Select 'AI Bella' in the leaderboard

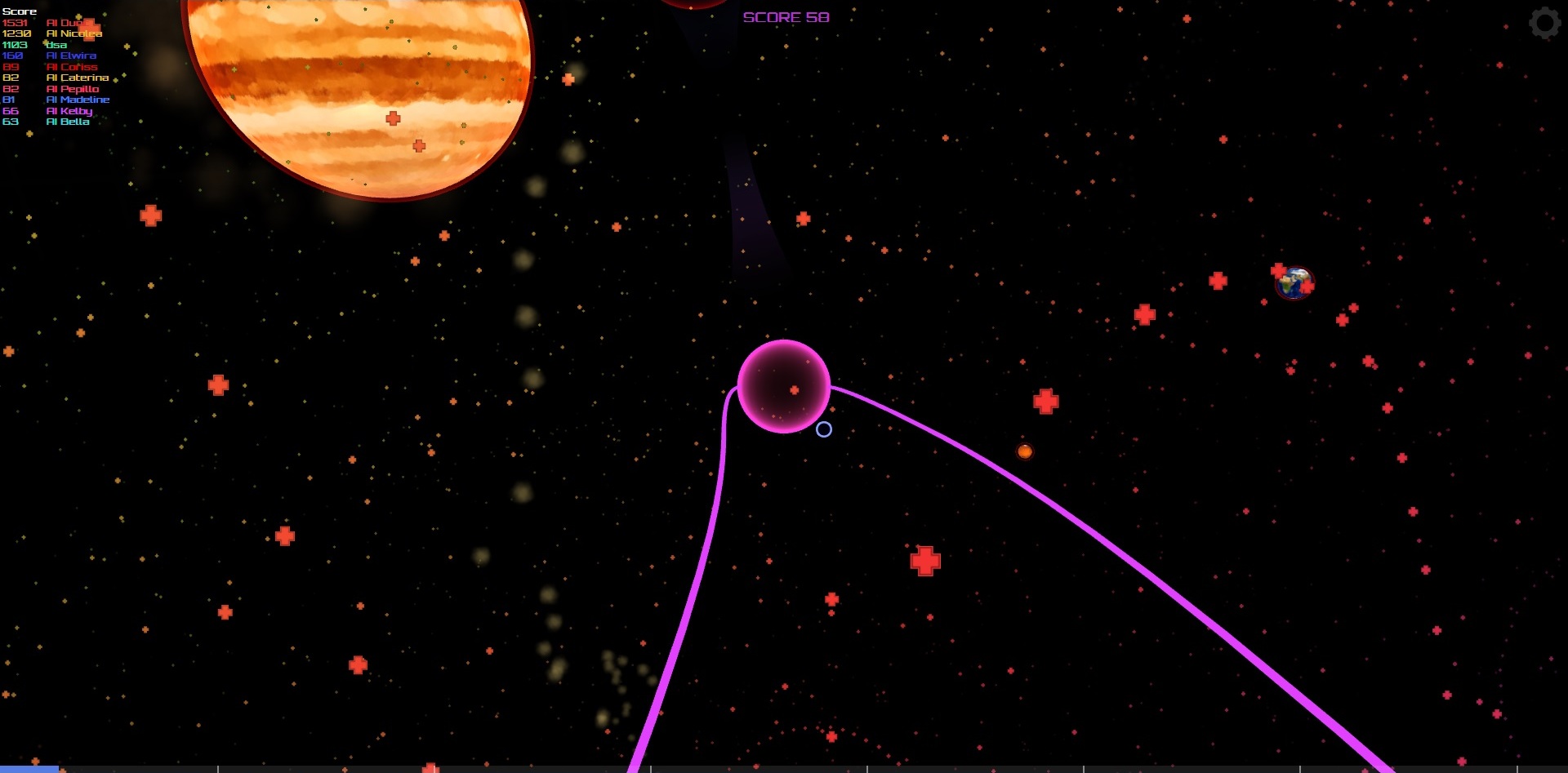click(68, 122)
